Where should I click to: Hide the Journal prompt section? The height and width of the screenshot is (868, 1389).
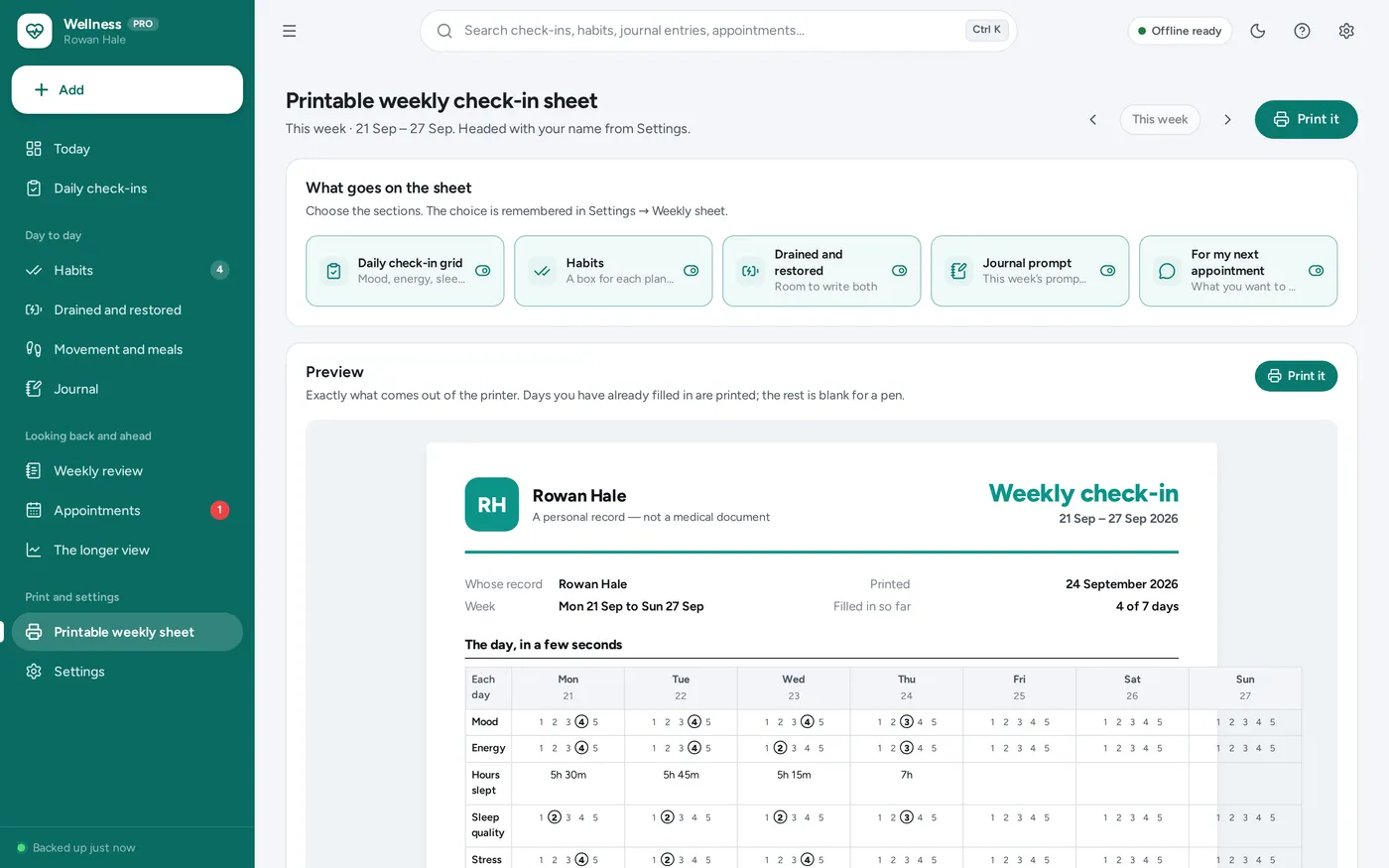(1108, 271)
